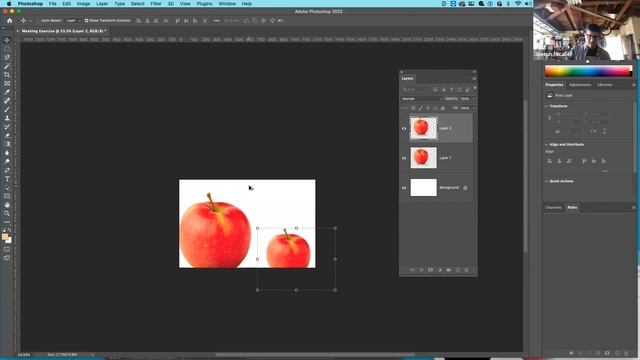The image size is (640, 360).
Task: Pick a hue from the color spectrum bar
Action: coord(588,71)
